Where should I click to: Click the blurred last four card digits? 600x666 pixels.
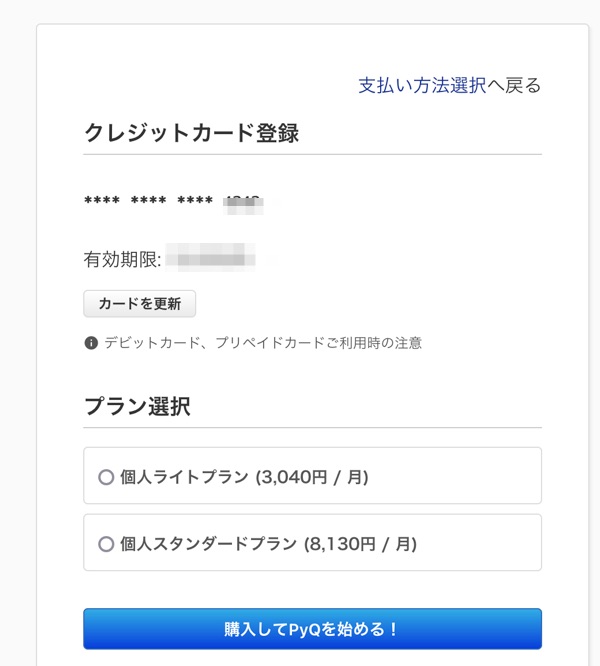[243, 203]
